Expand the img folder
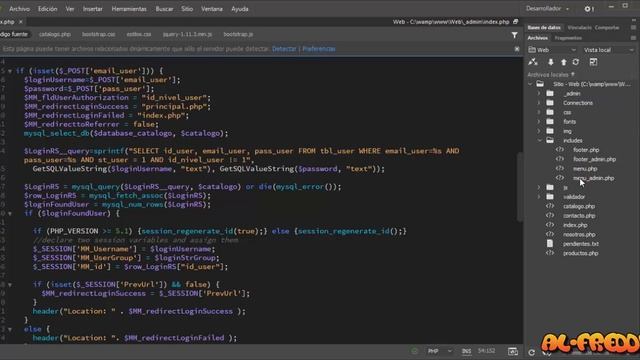The height and width of the screenshot is (360, 640). pos(539,131)
